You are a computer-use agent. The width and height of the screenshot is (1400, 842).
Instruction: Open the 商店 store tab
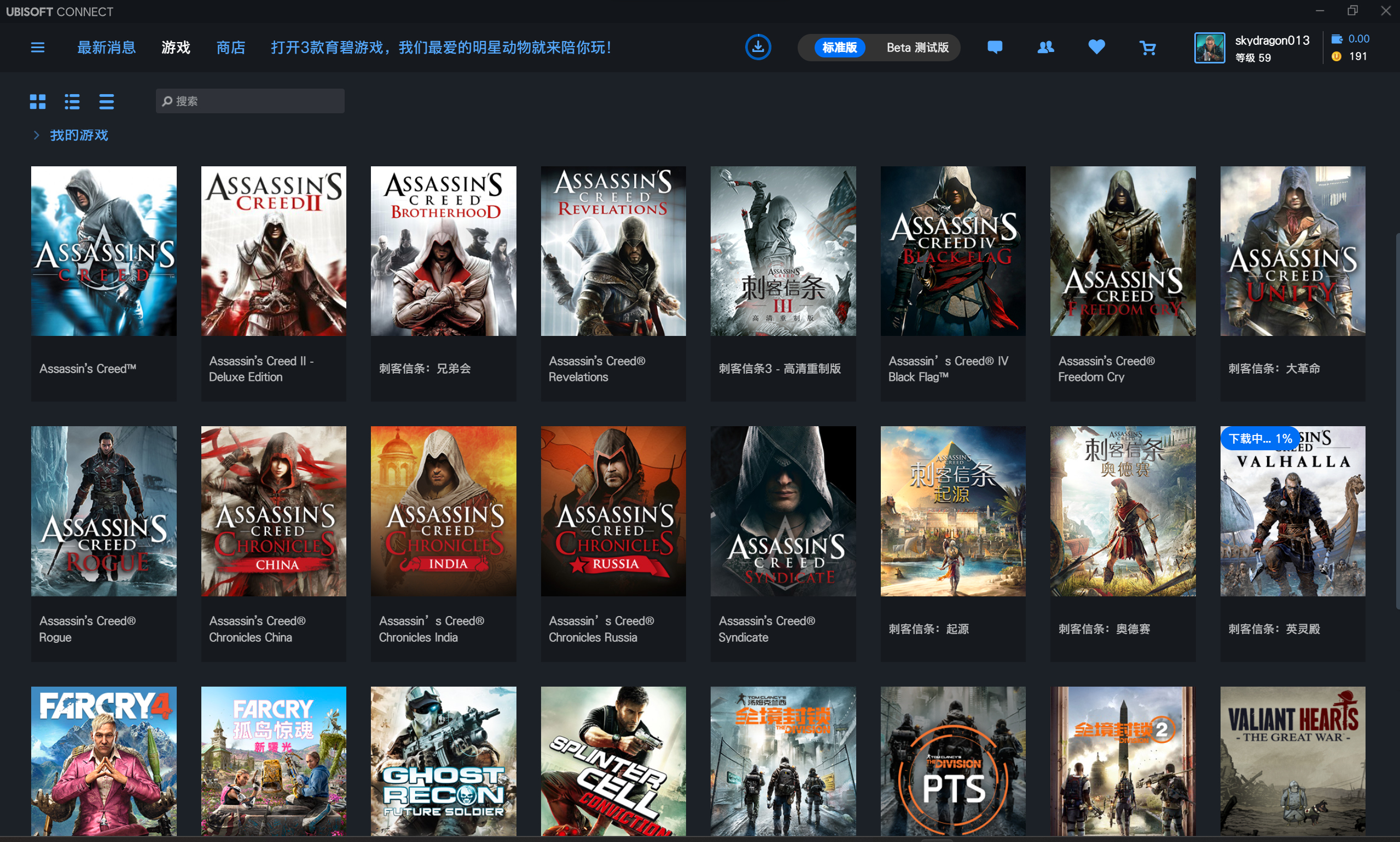tap(230, 47)
